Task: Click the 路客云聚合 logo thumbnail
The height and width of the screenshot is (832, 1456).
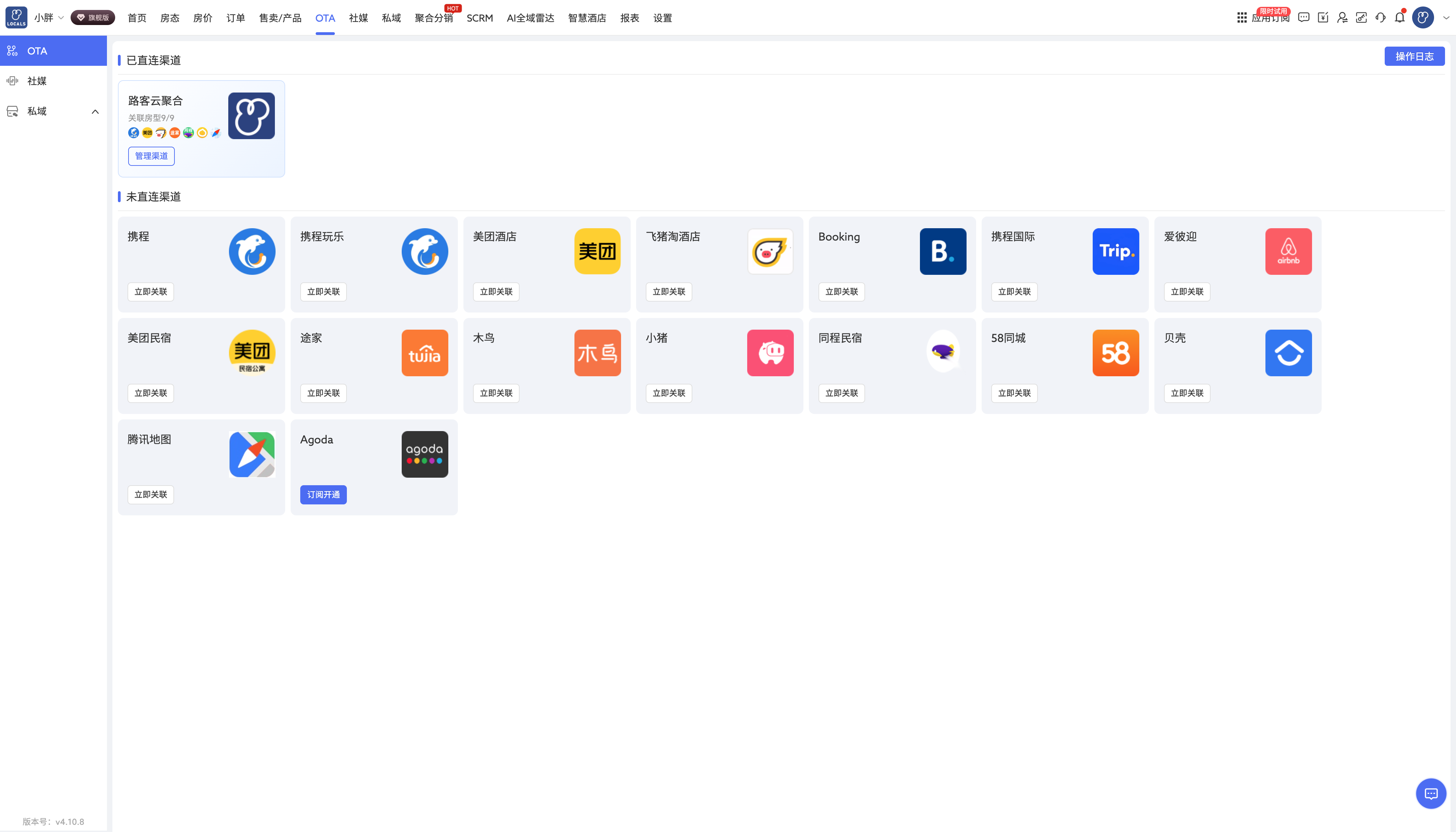Action: click(252, 116)
